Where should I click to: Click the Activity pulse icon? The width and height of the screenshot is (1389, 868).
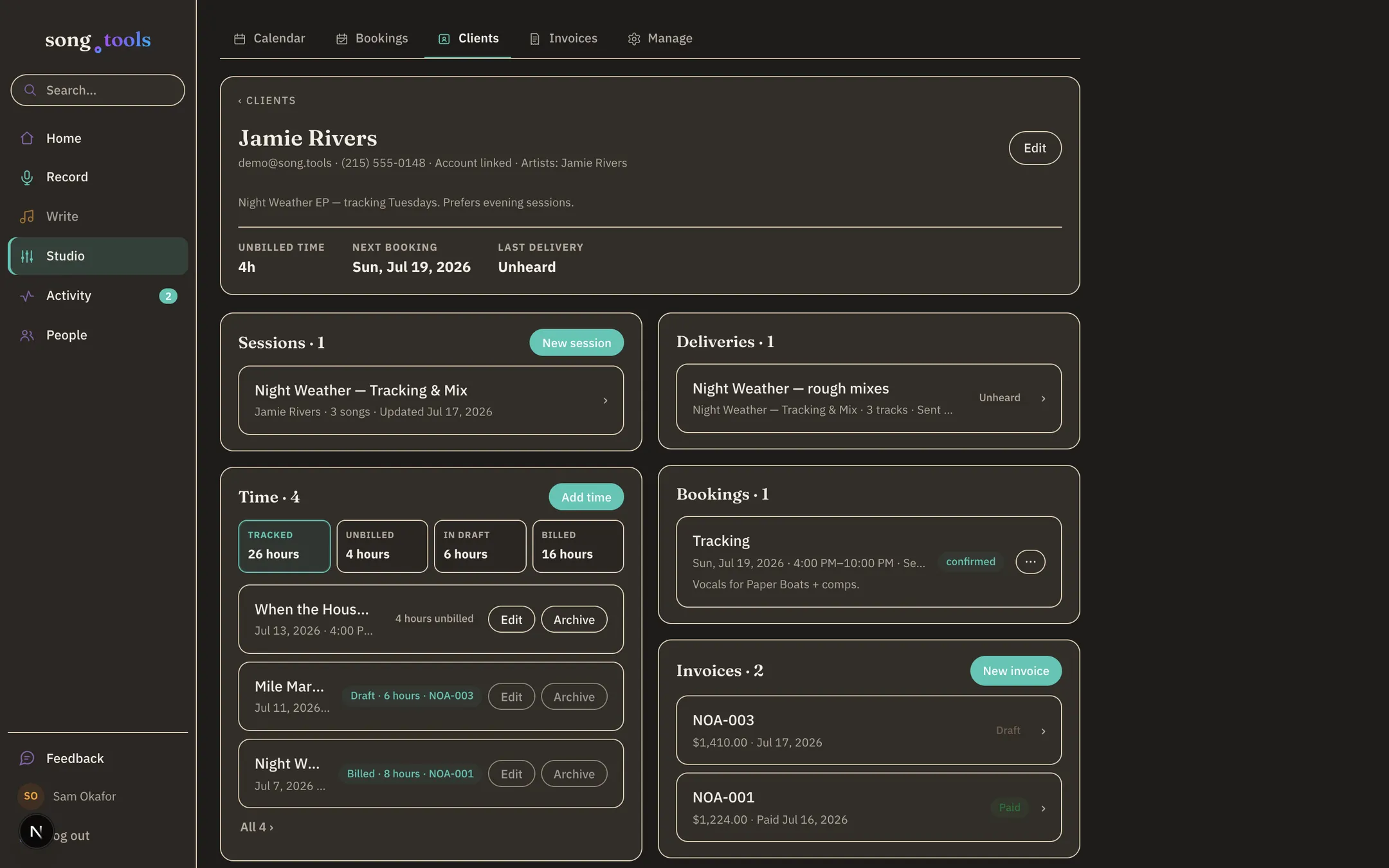click(x=27, y=296)
